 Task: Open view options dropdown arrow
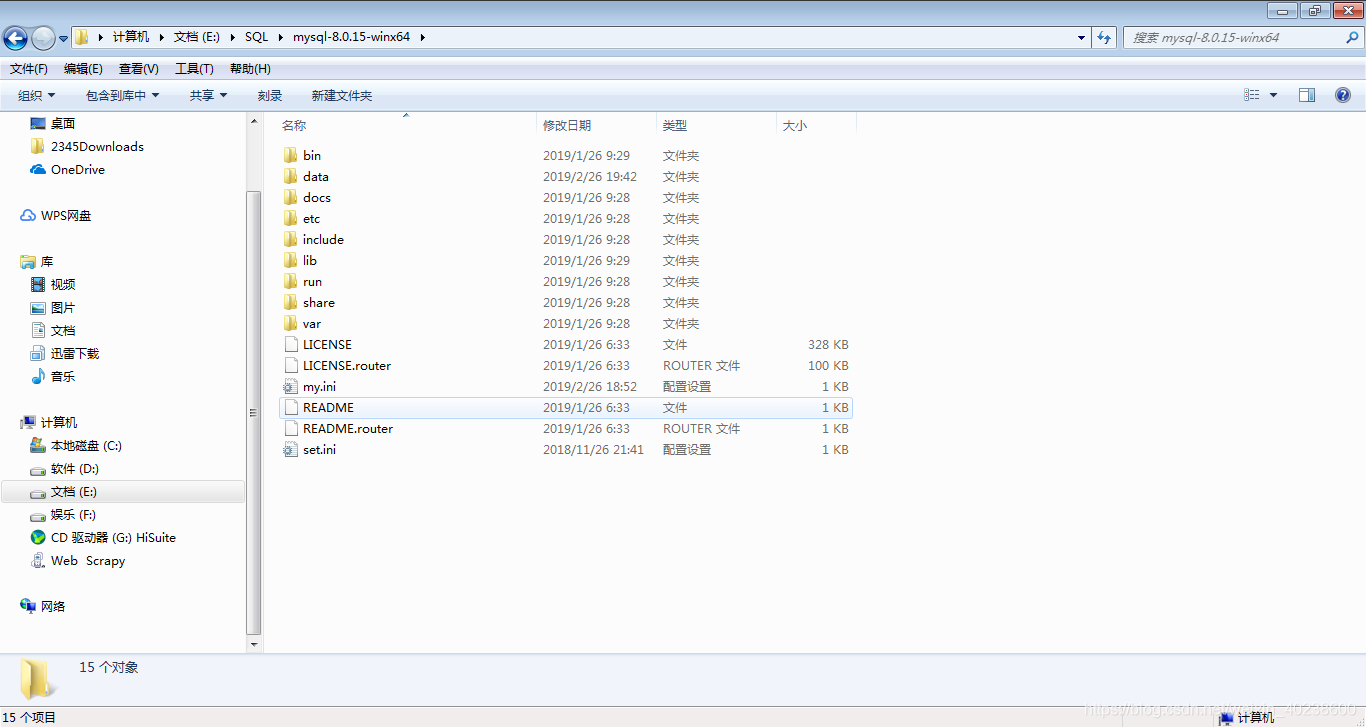tap(1273, 95)
